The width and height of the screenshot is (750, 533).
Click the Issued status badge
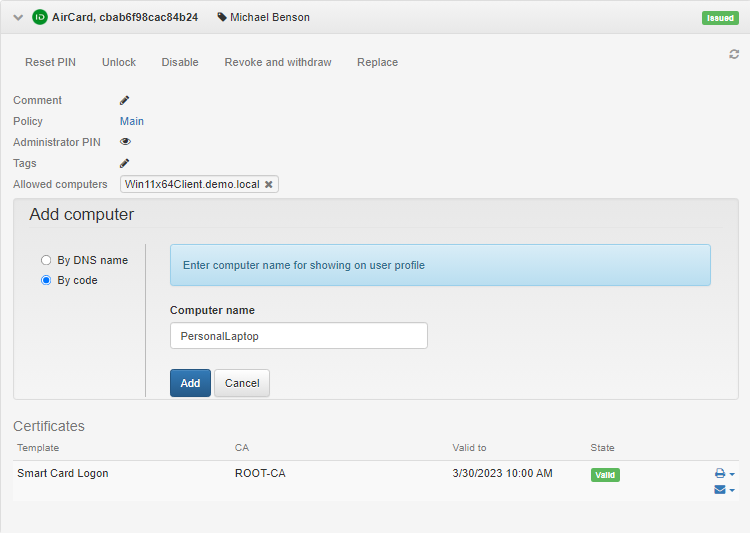tap(720, 18)
